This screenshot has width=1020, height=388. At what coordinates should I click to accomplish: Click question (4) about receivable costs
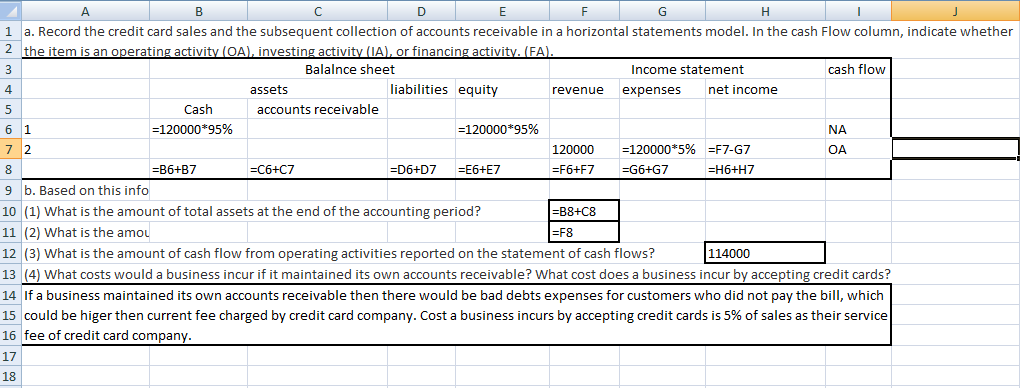(457, 273)
